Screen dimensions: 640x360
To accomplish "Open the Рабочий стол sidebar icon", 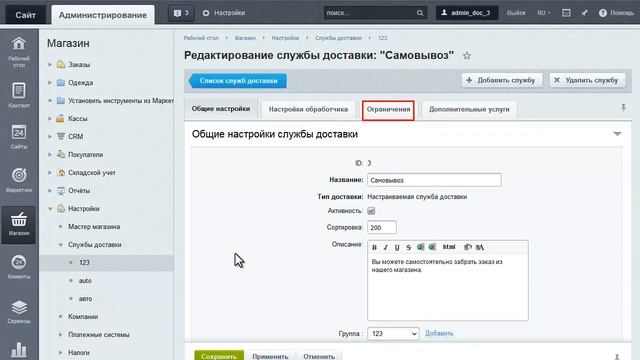I will (19, 51).
